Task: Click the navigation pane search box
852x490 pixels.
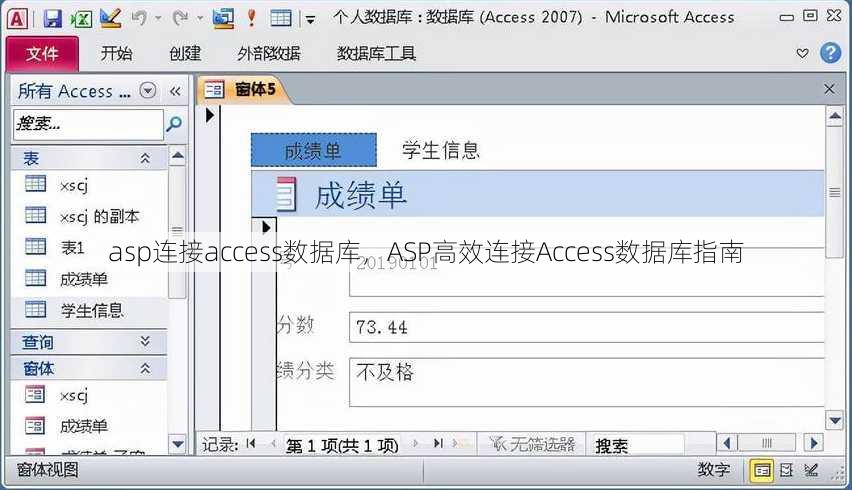Action: (x=88, y=124)
